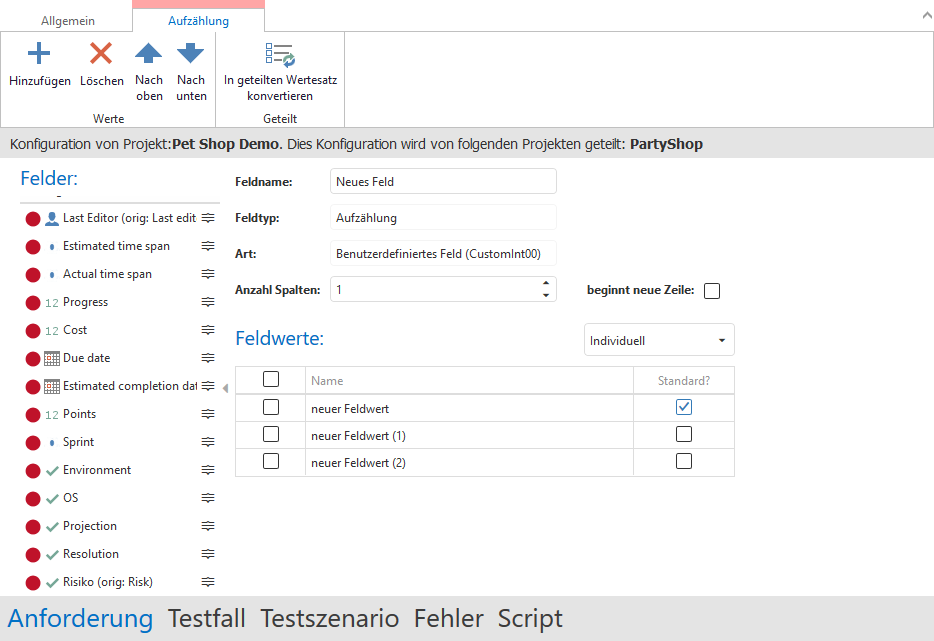Switch to the Script section
This screenshot has width=934, height=641.
click(x=530, y=618)
